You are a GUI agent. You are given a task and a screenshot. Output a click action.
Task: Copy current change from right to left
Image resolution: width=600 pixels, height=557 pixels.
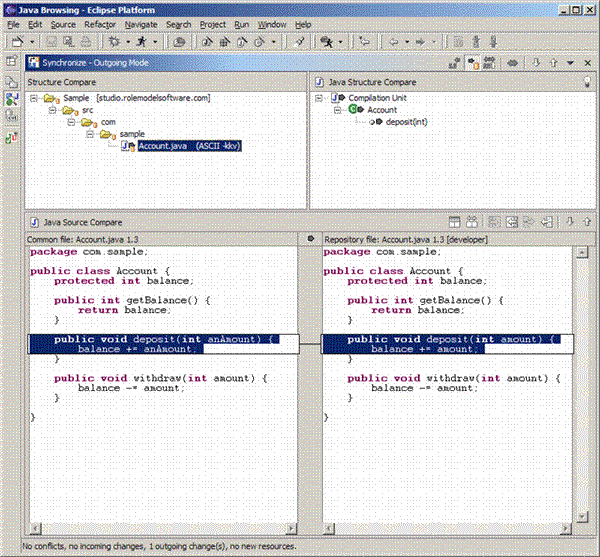coord(547,221)
